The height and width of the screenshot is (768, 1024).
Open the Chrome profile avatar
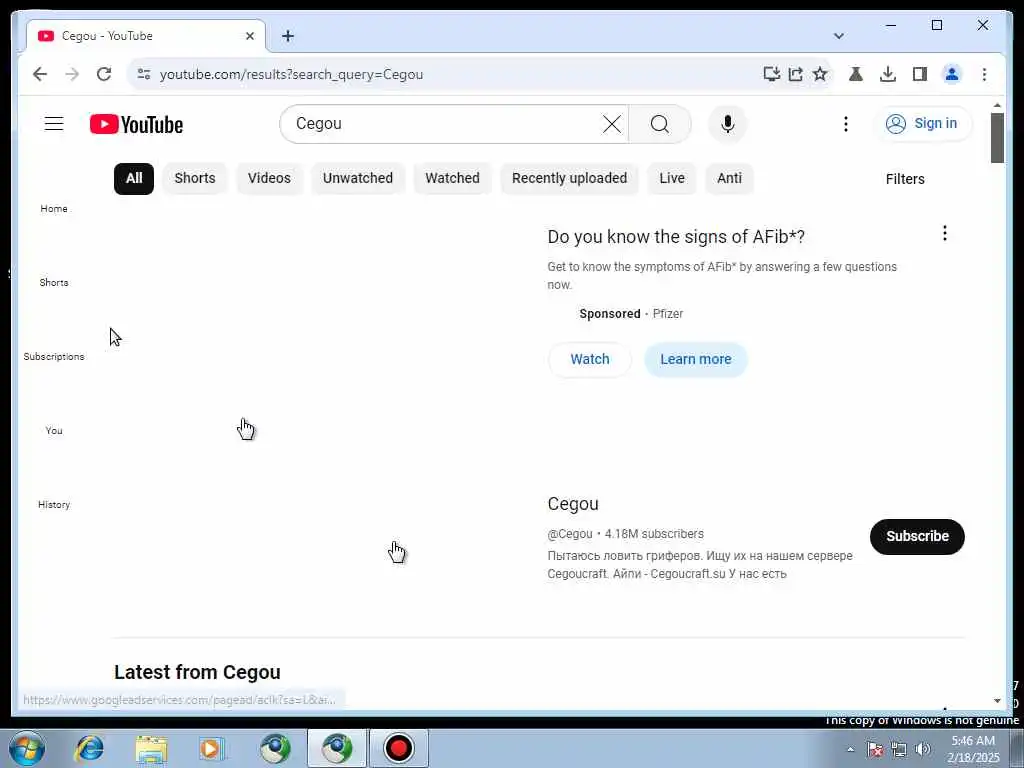point(952,74)
